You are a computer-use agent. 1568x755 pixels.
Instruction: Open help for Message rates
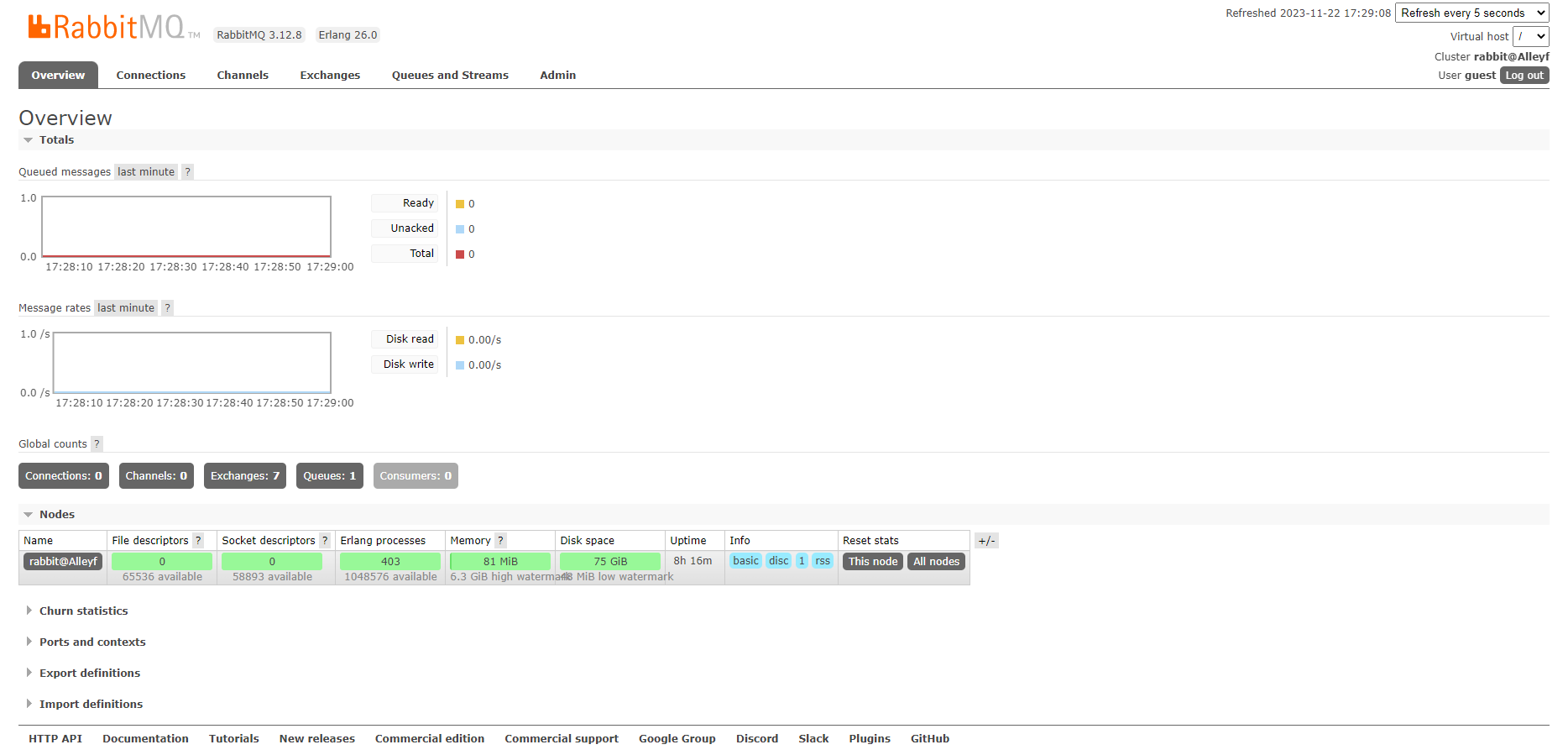[167, 308]
